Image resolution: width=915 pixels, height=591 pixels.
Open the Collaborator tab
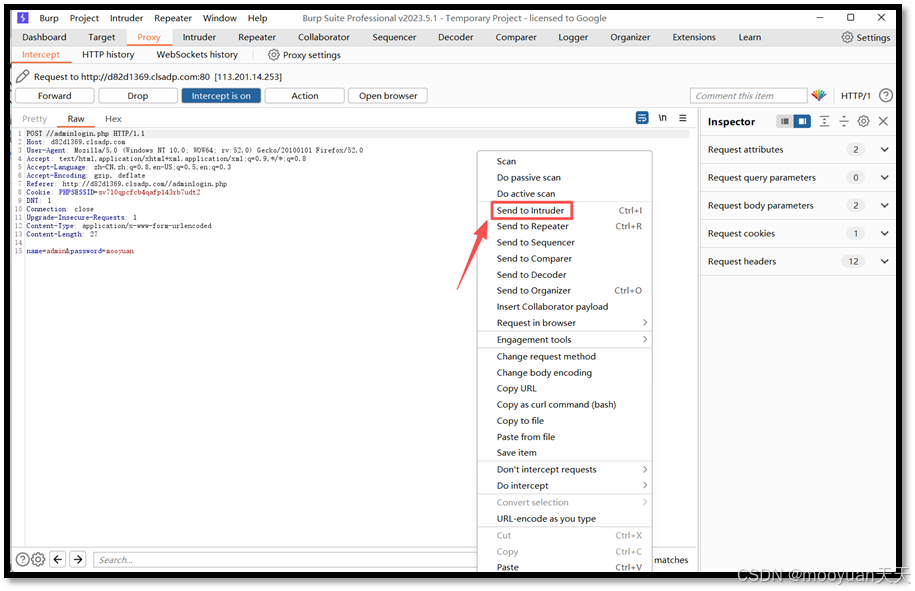(x=324, y=37)
